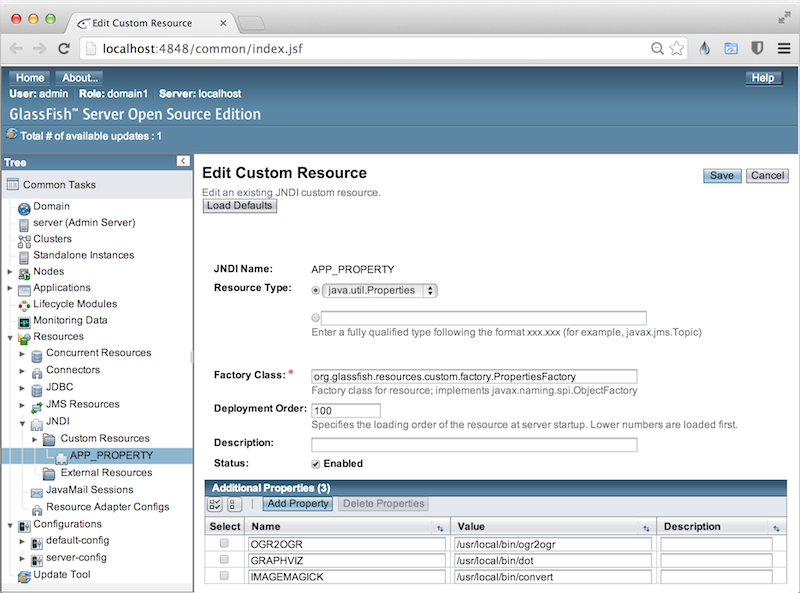Click the Value column sort icon

click(x=646, y=527)
